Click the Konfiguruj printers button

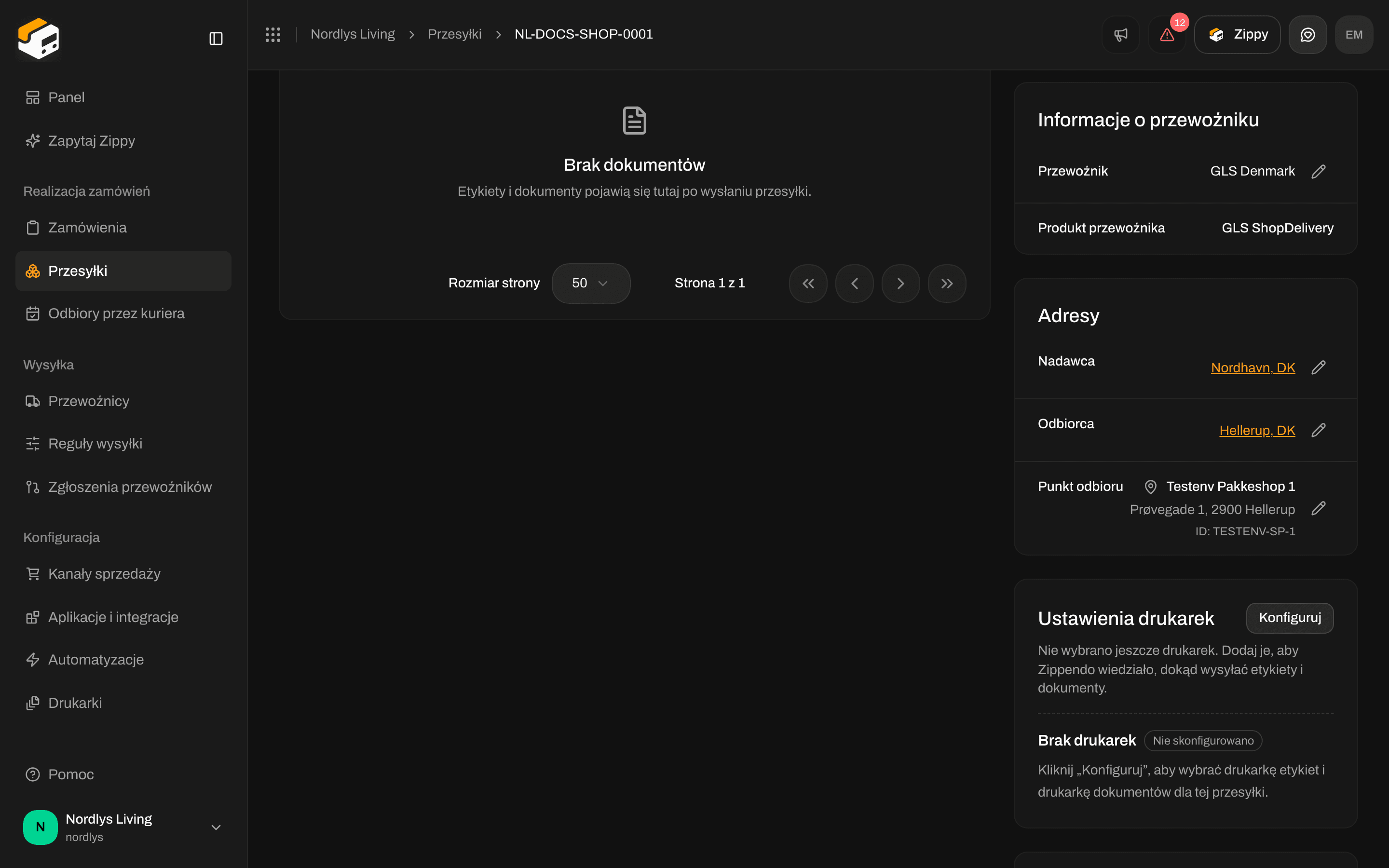pos(1290,618)
